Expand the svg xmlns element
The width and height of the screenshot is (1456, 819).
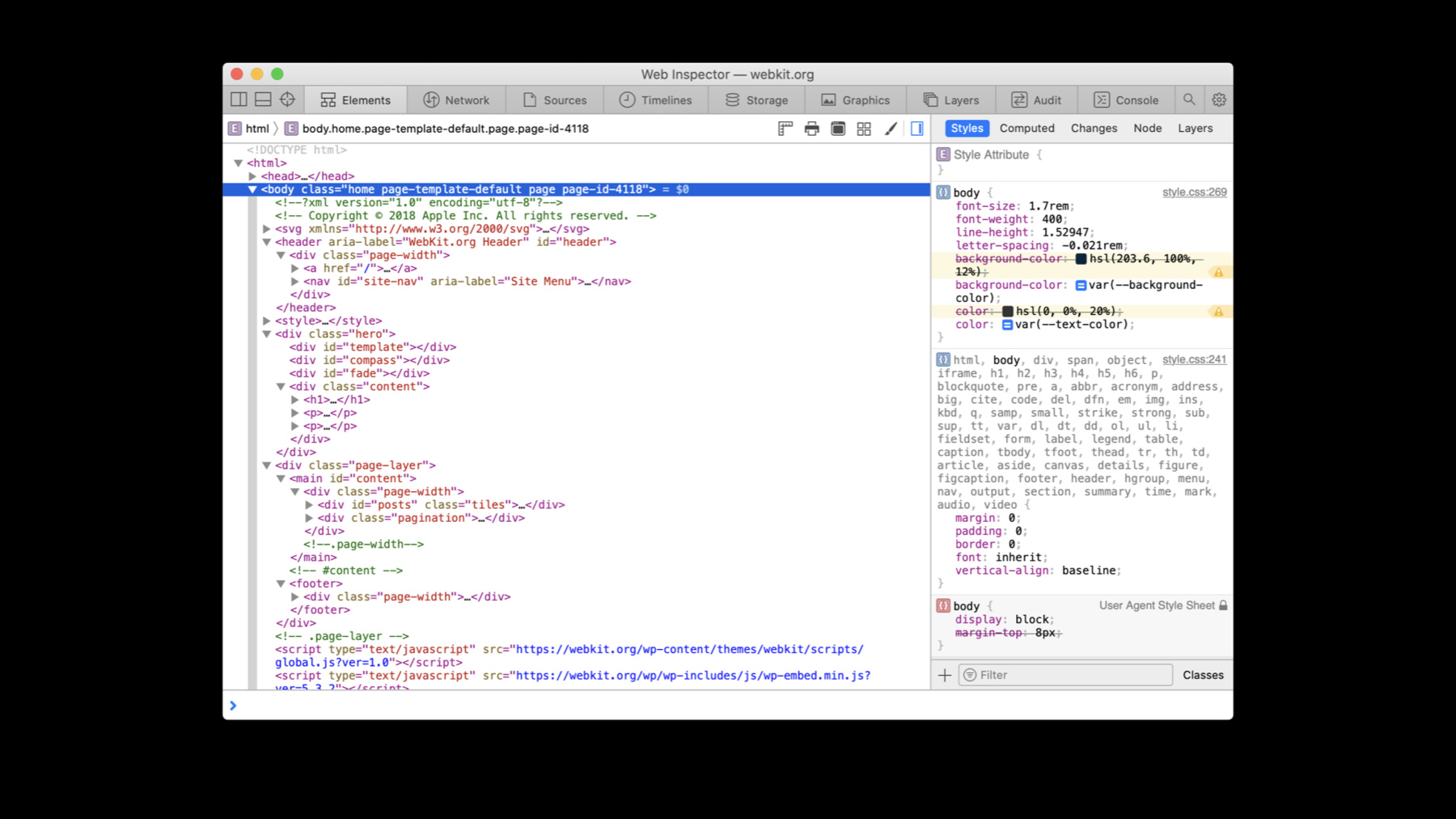266,229
